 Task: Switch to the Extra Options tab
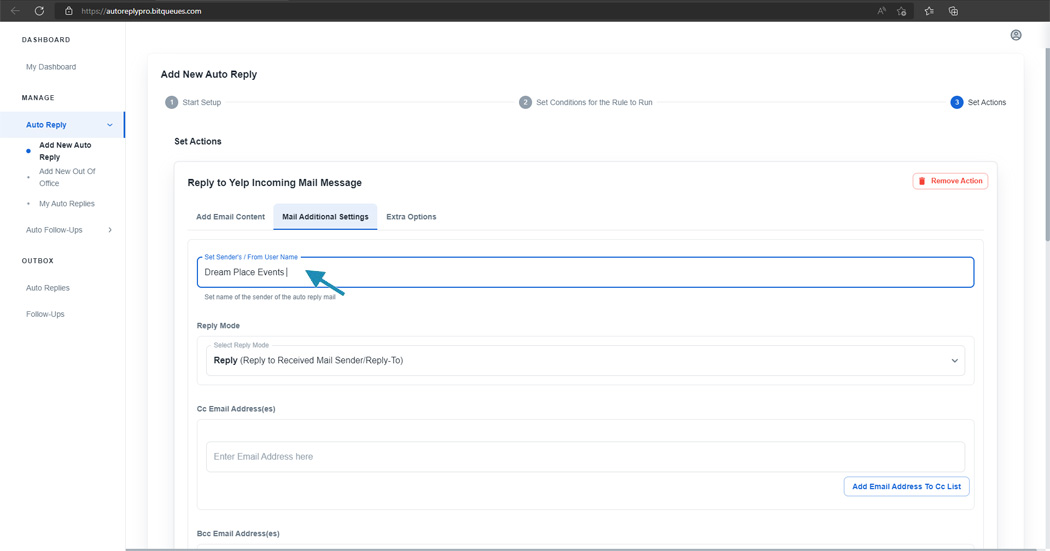(x=411, y=217)
